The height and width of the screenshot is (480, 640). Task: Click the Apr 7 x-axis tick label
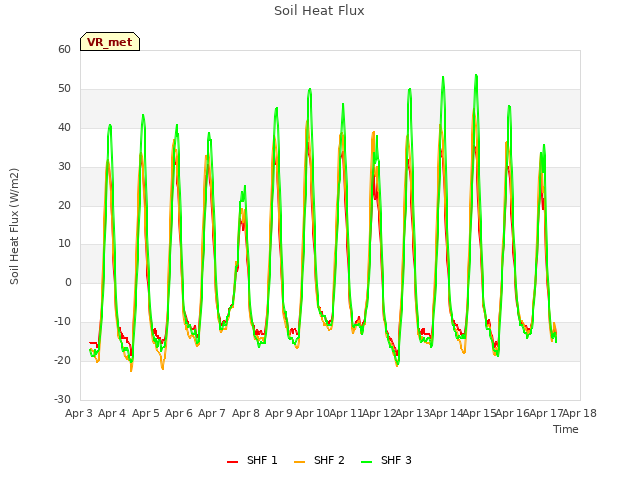pos(212,413)
